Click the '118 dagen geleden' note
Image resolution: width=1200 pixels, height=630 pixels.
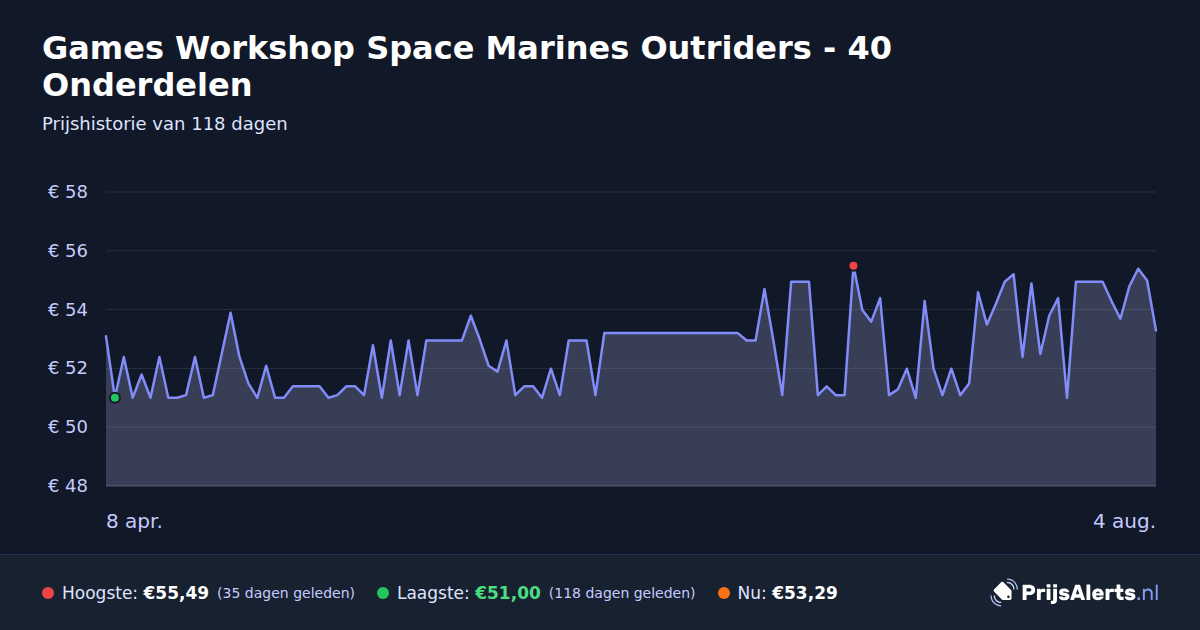tap(622, 593)
